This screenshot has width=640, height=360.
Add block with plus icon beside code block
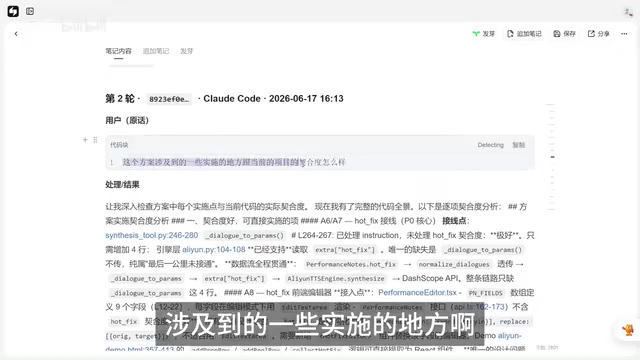(85, 140)
